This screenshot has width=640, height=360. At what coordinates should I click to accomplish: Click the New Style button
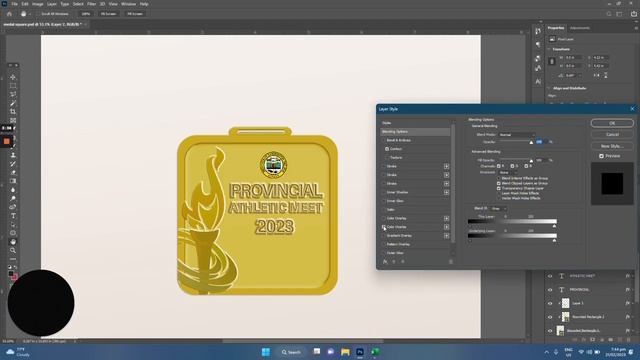(612, 146)
